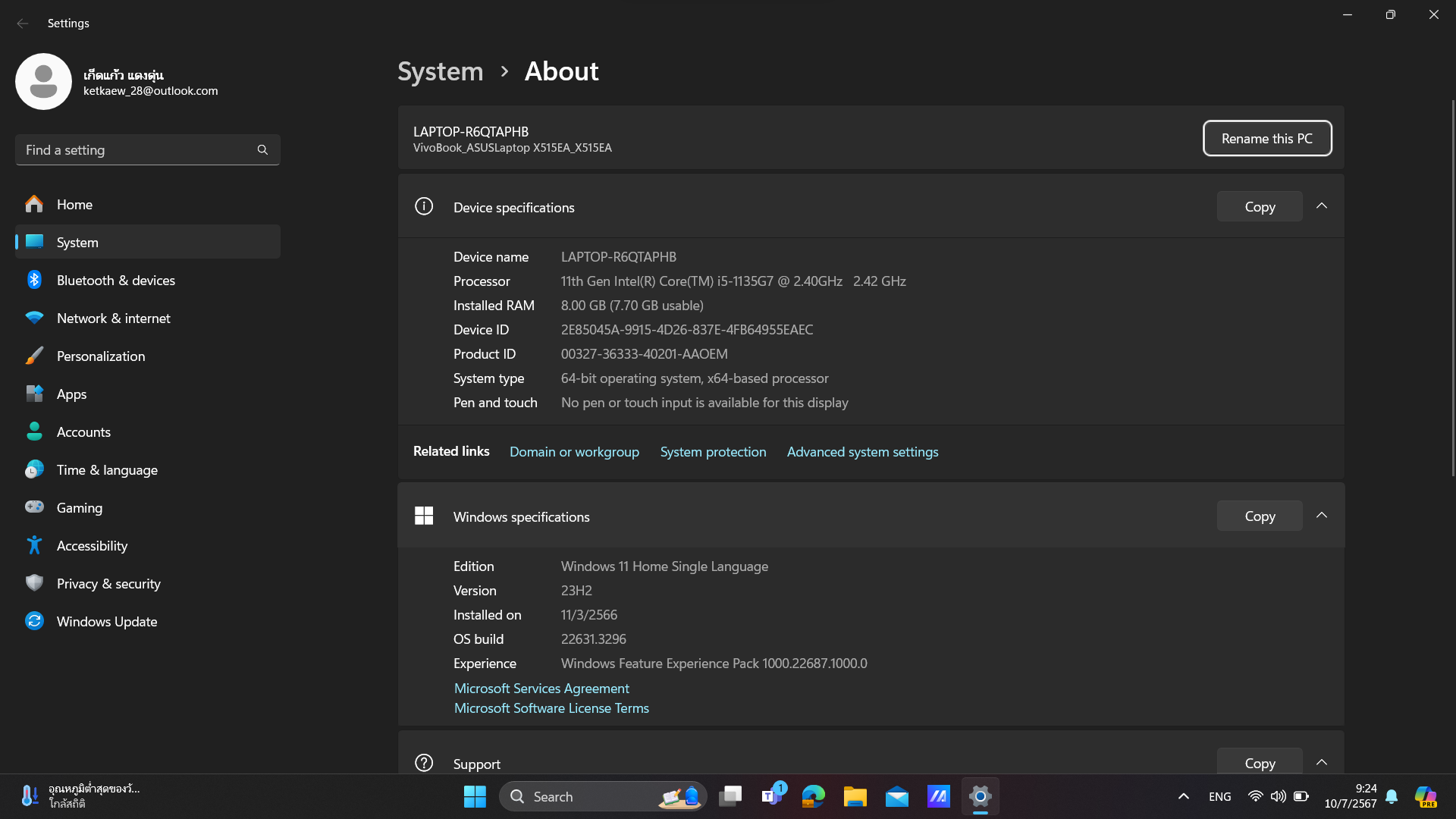The width and height of the screenshot is (1456, 819).
Task: Go to the Windows Update page
Action: click(x=148, y=621)
